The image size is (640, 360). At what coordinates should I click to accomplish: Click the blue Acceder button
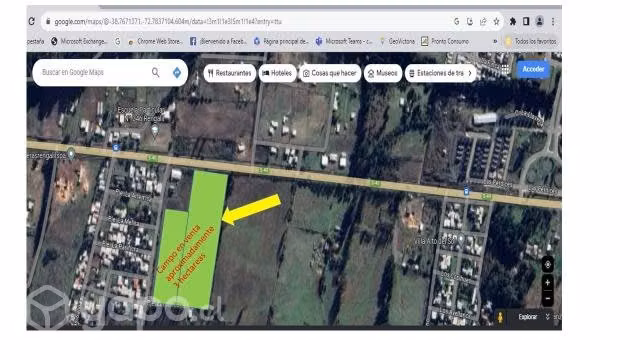click(533, 69)
